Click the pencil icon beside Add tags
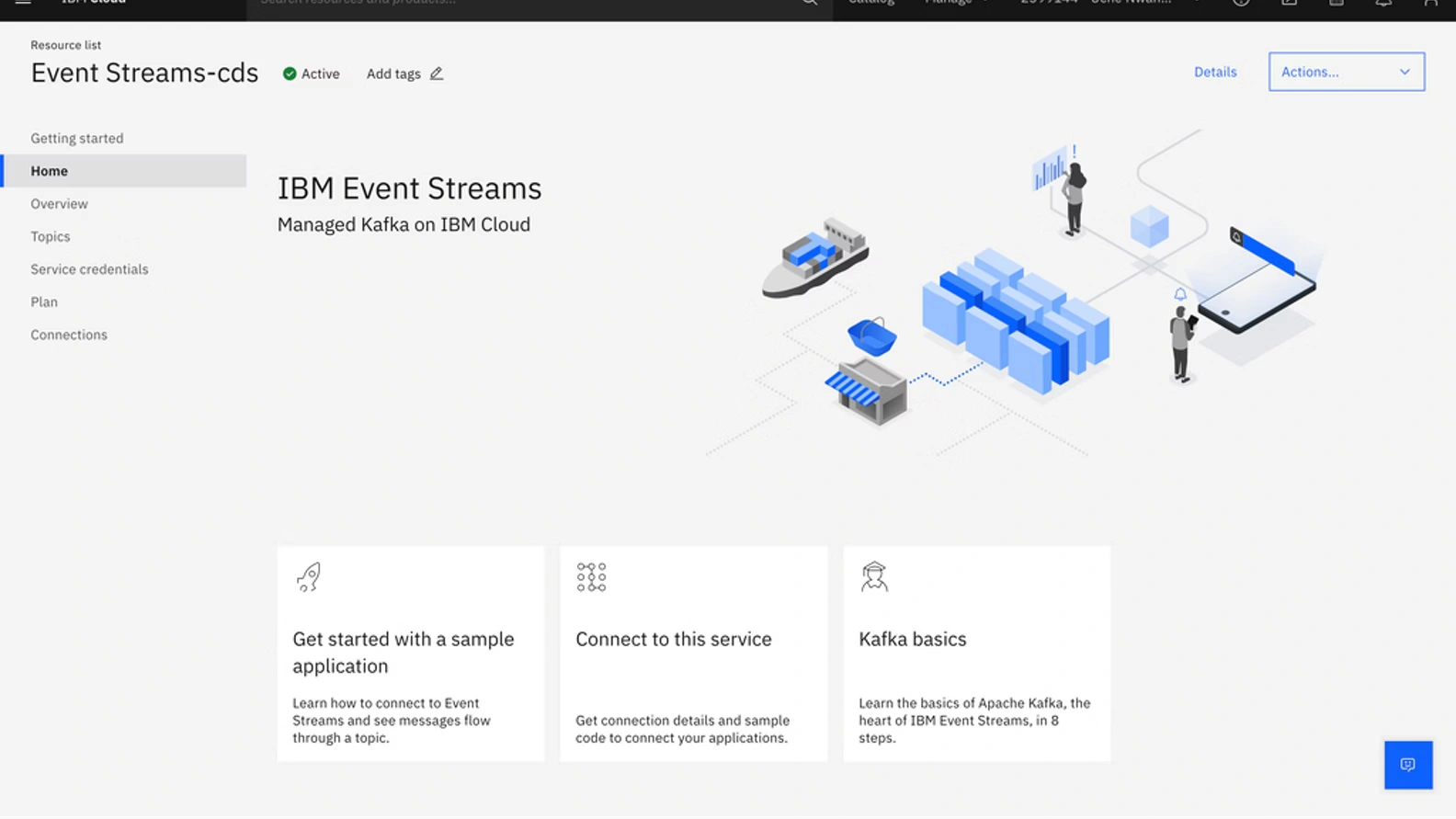1456x819 pixels. [437, 74]
